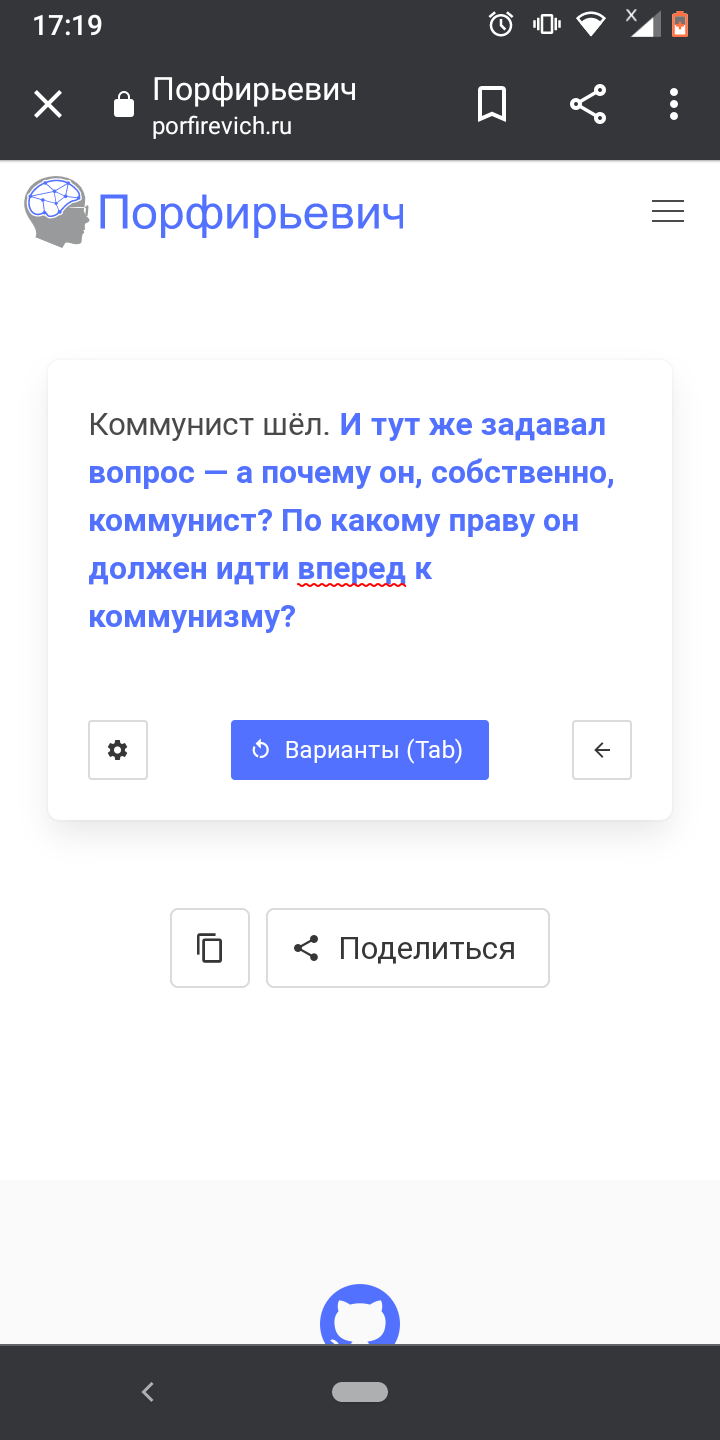Tap the lock icon near the URL
The width and height of the screenshot is (720, 1440).
tap(124, 105)
